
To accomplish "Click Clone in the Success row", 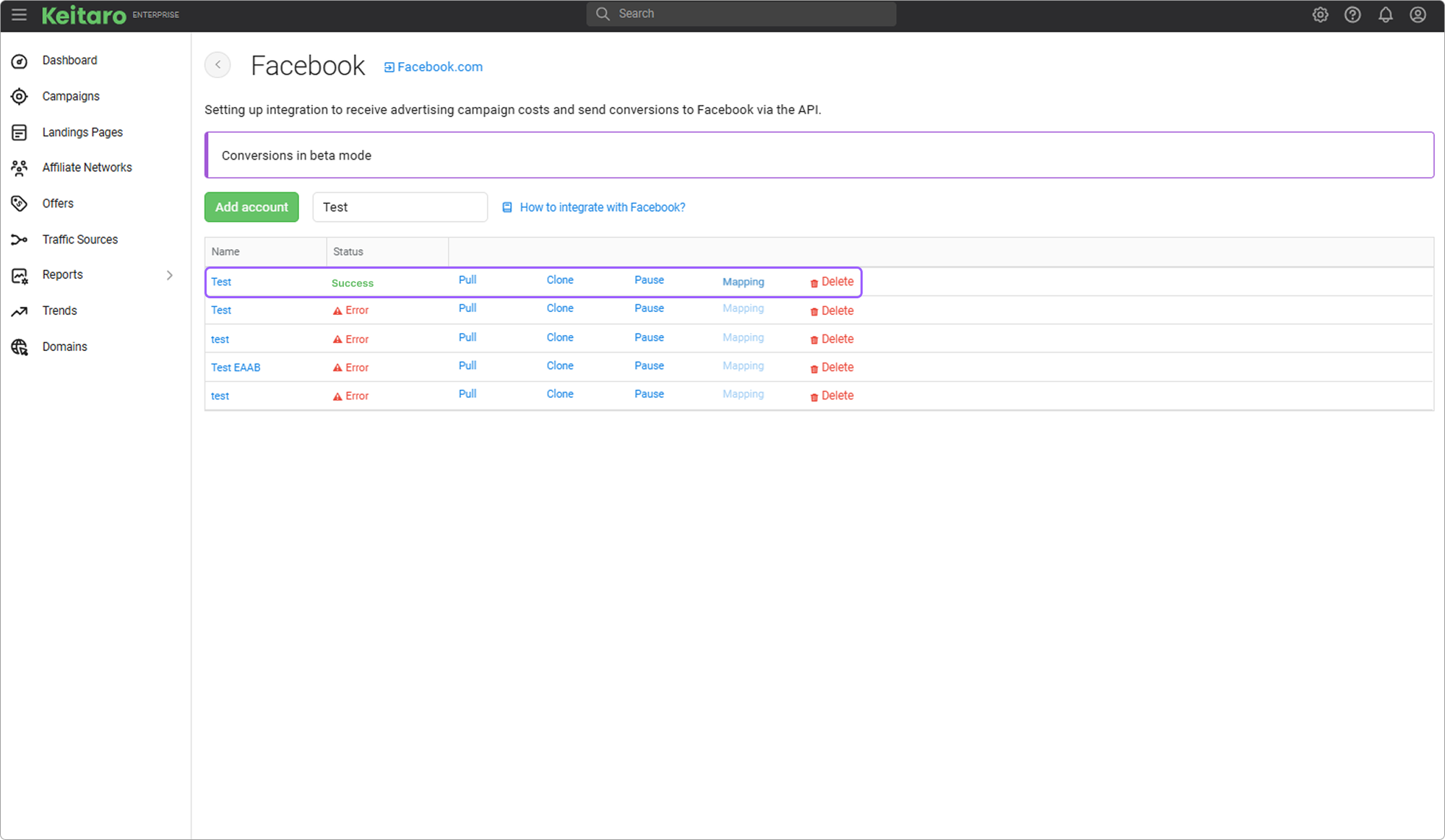I will click(x=560, y=280).
